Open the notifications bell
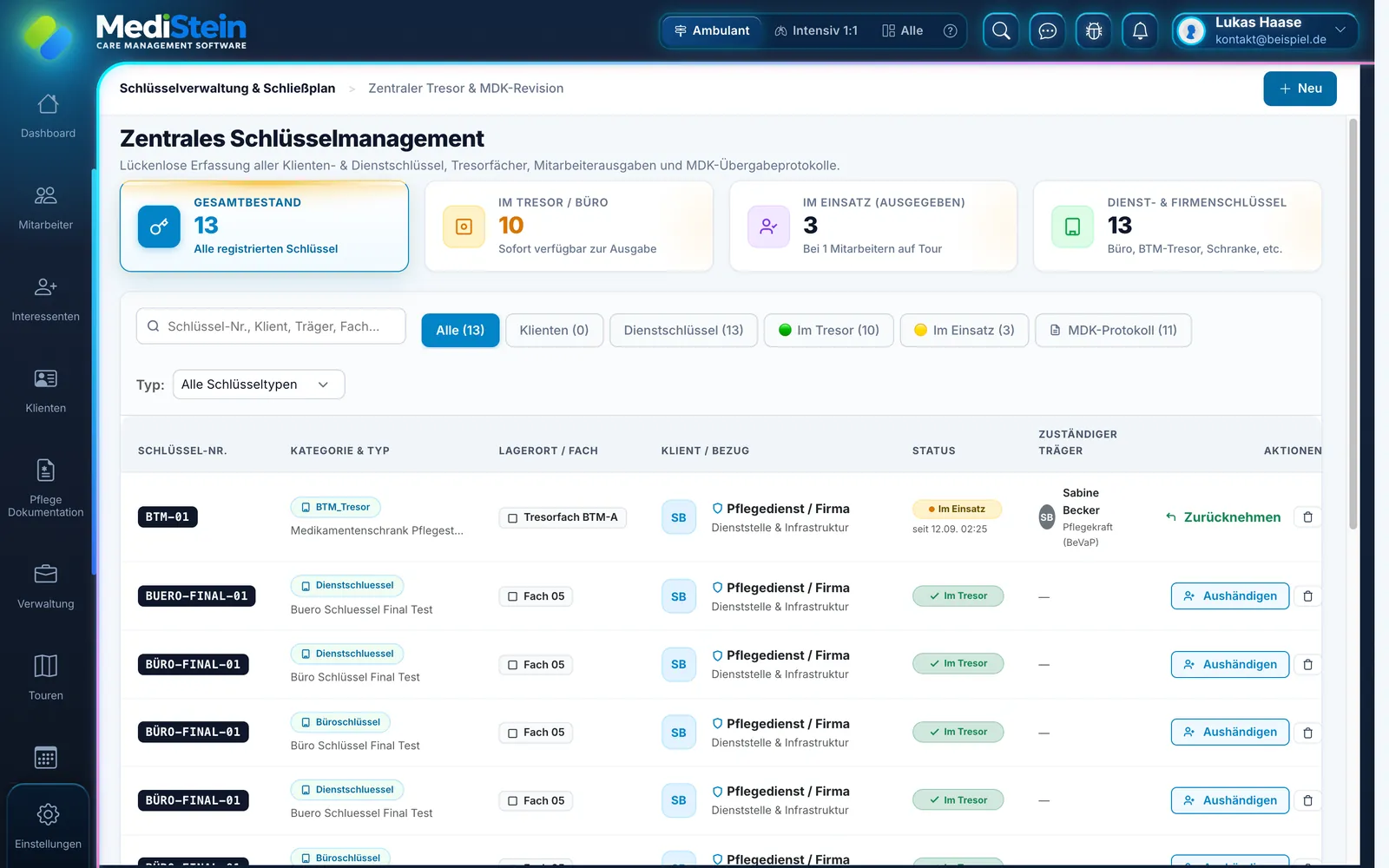1389x868 pixels. point(1141,31)
